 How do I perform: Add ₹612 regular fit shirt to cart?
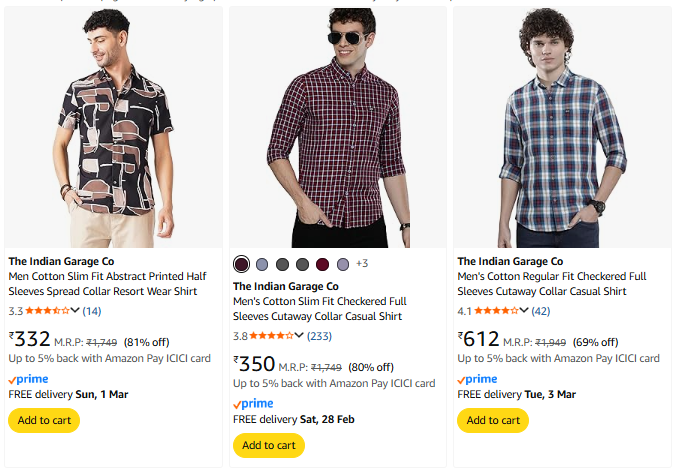pyautogui.click(x=493, y=420)
